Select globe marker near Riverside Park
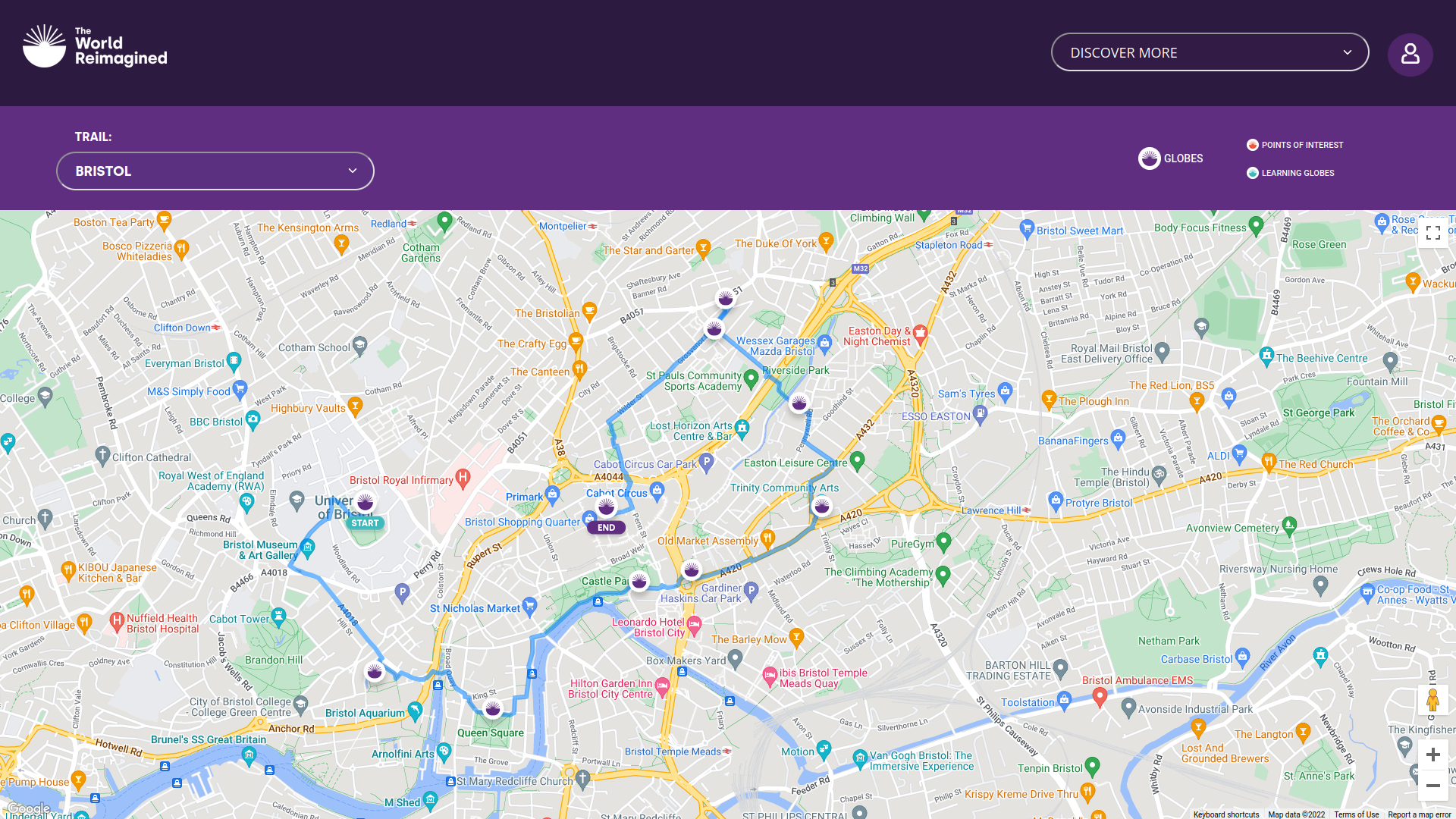Image resolution: width=1456 pixels, height=819 pixels. click(x=799, y=403)
